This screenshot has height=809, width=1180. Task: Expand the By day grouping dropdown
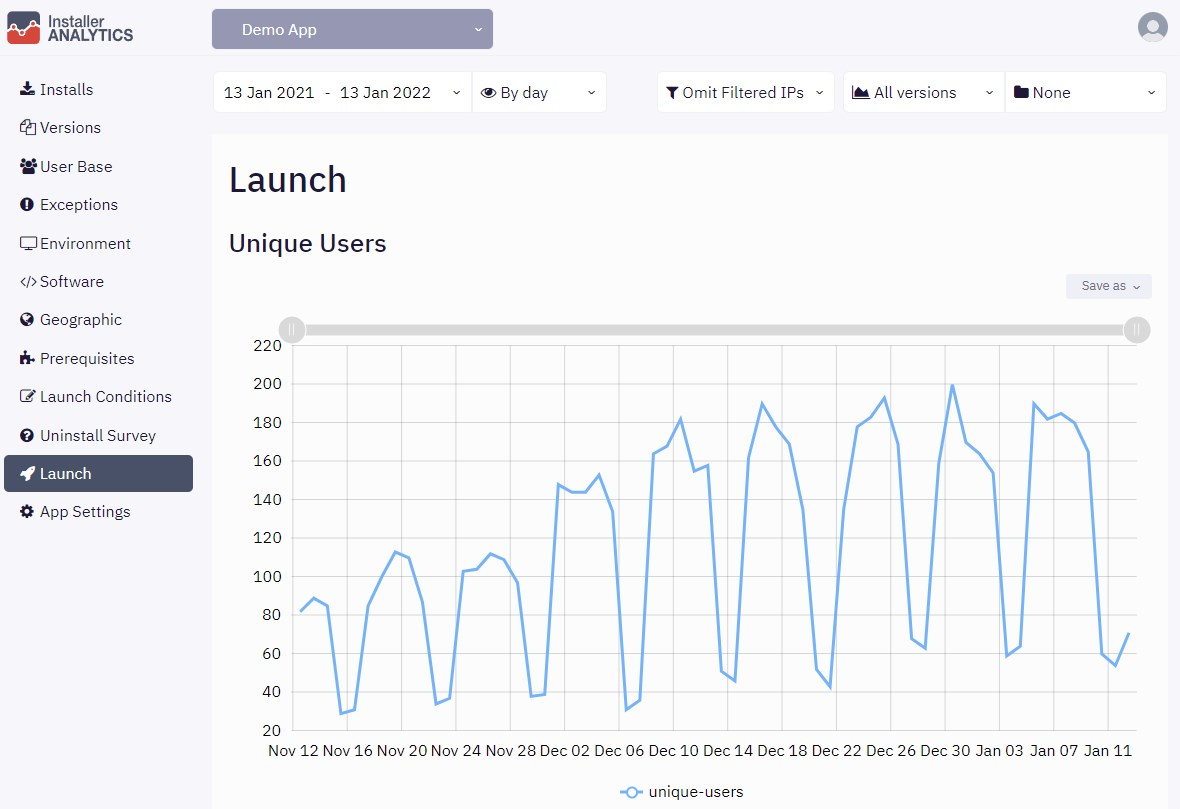tap(539, 93)
